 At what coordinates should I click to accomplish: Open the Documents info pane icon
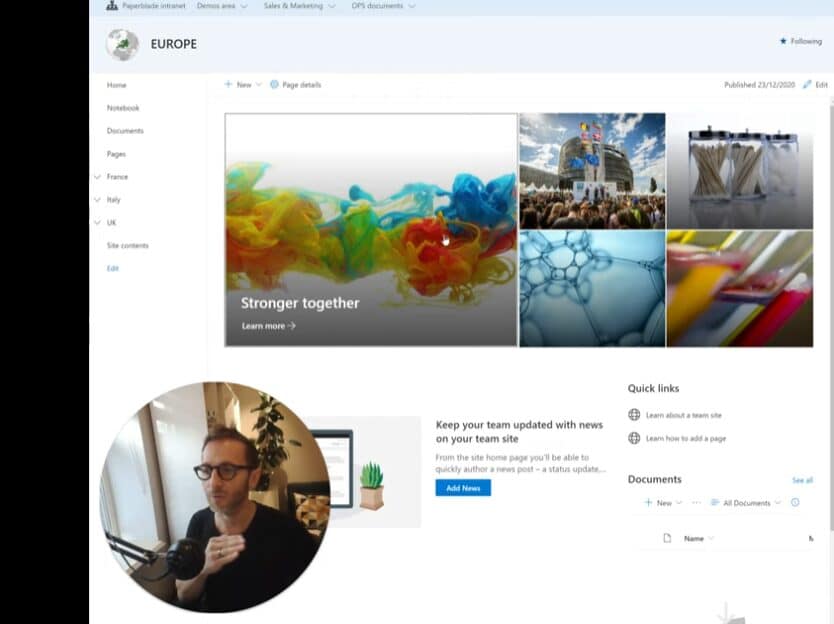coord(795,503)
